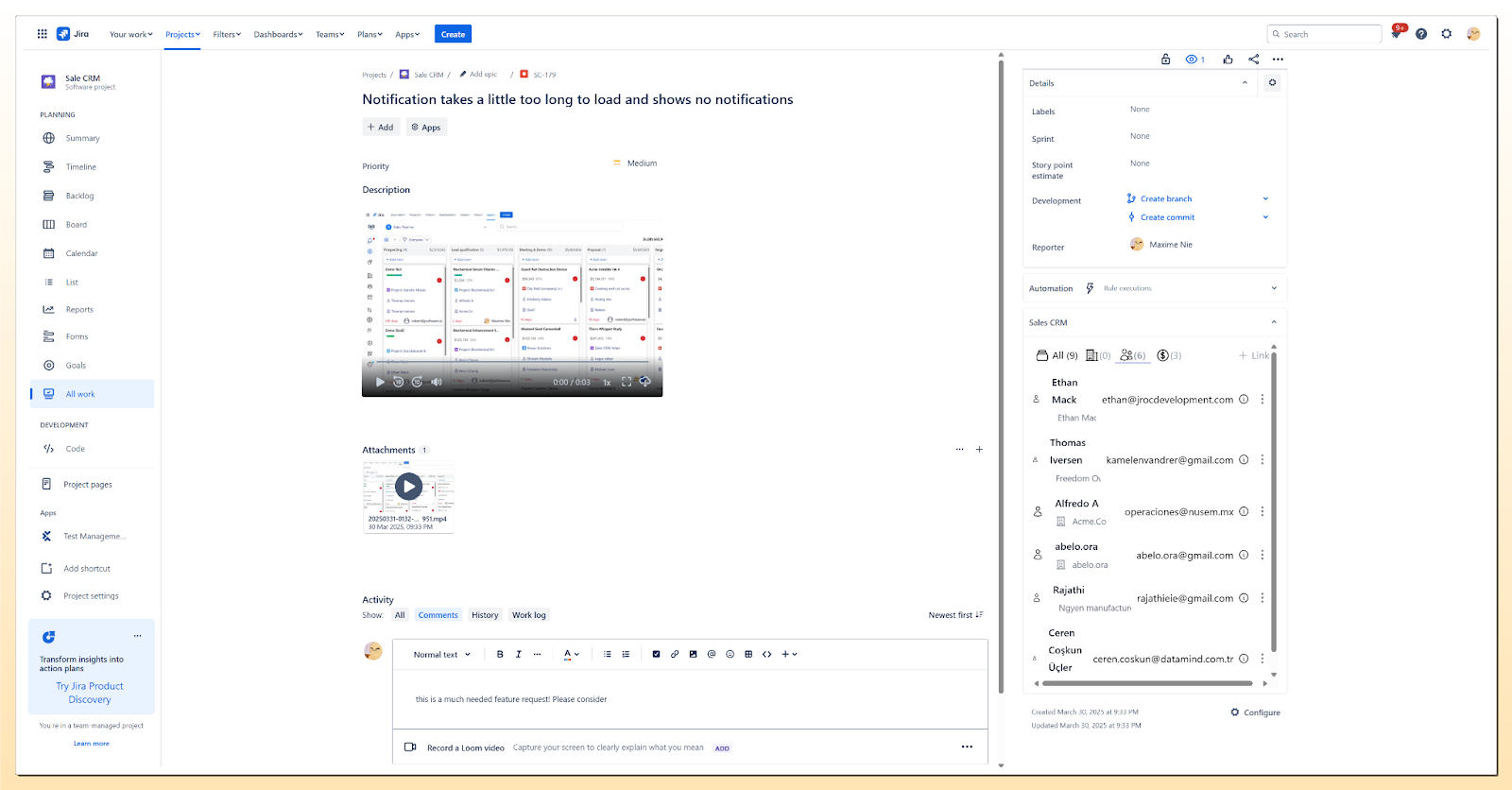Play the attached mp4 video thumbnail

click(408, 487)
